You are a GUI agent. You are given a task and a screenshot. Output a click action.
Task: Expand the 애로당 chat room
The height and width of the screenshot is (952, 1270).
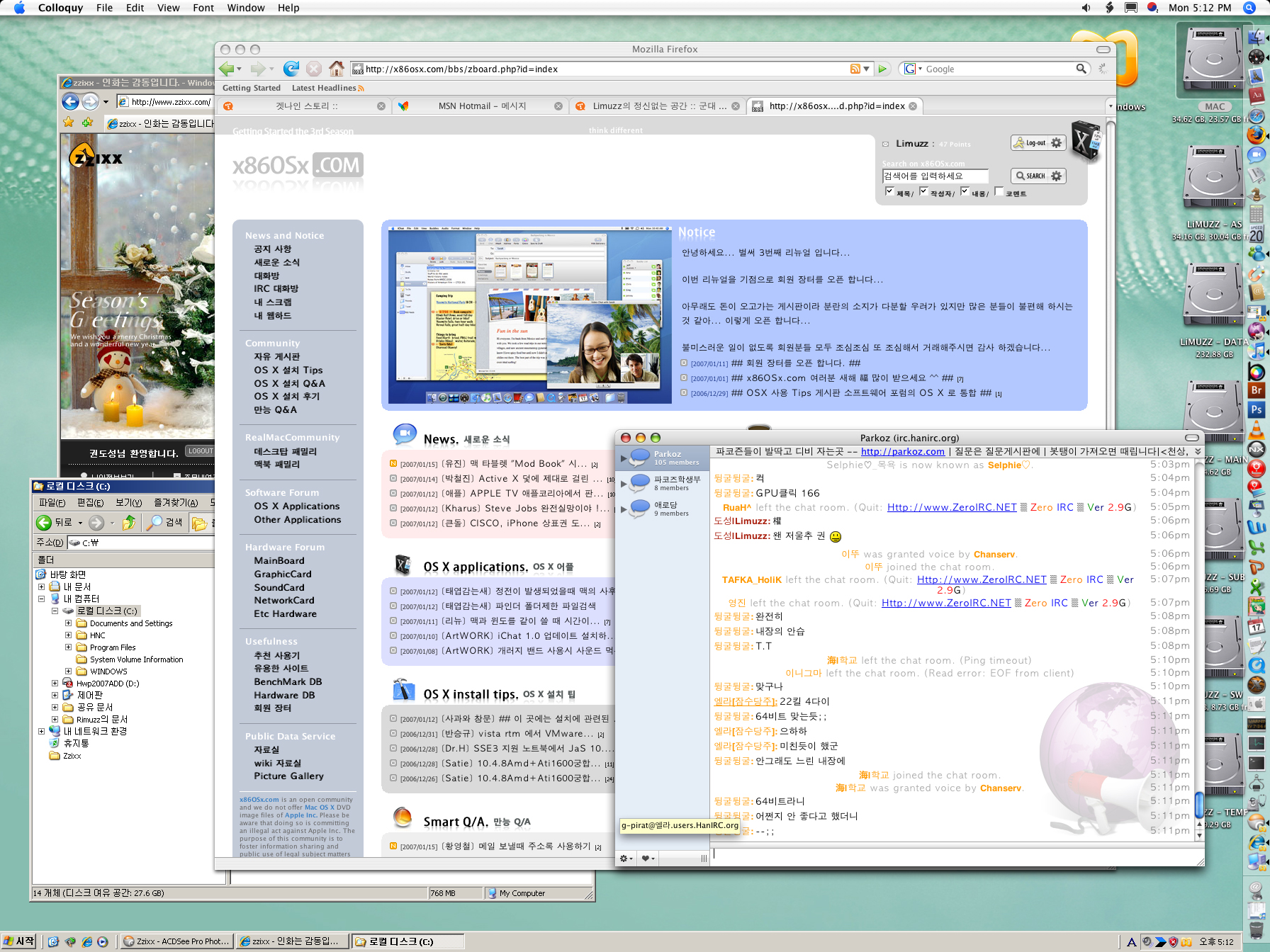pos(624,509)
